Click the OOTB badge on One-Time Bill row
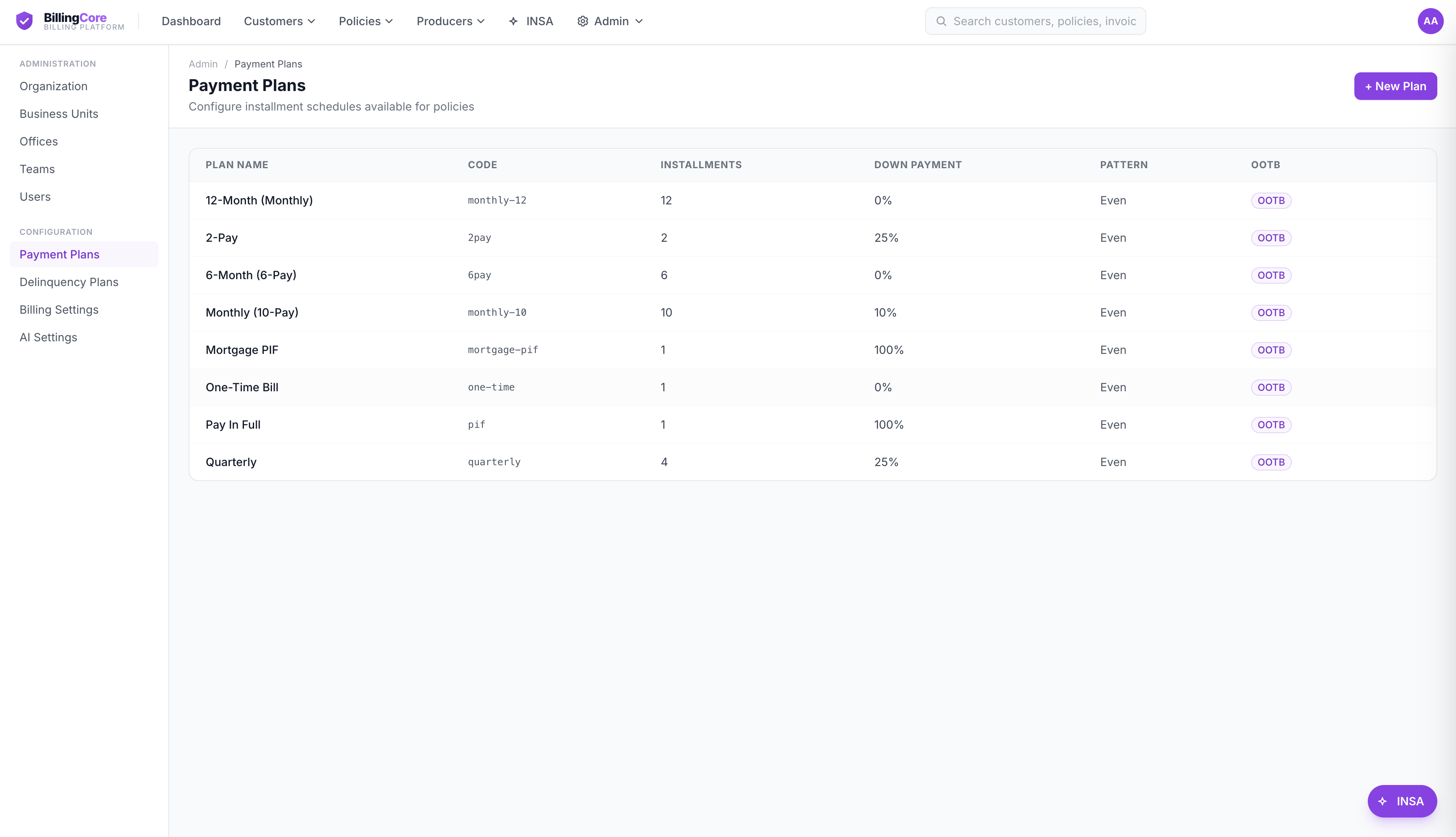This screenshot has height=837, width=1456. click(x=1271, y=387)
